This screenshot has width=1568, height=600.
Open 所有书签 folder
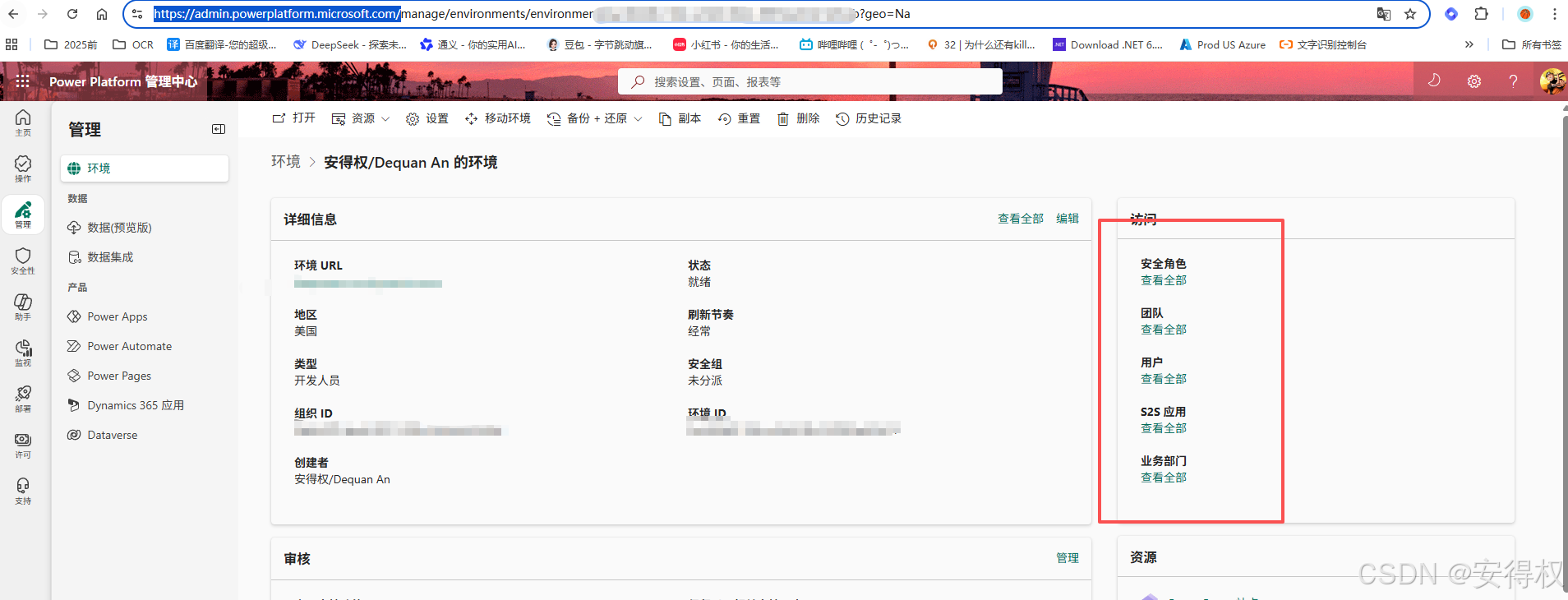[1533, 44]
